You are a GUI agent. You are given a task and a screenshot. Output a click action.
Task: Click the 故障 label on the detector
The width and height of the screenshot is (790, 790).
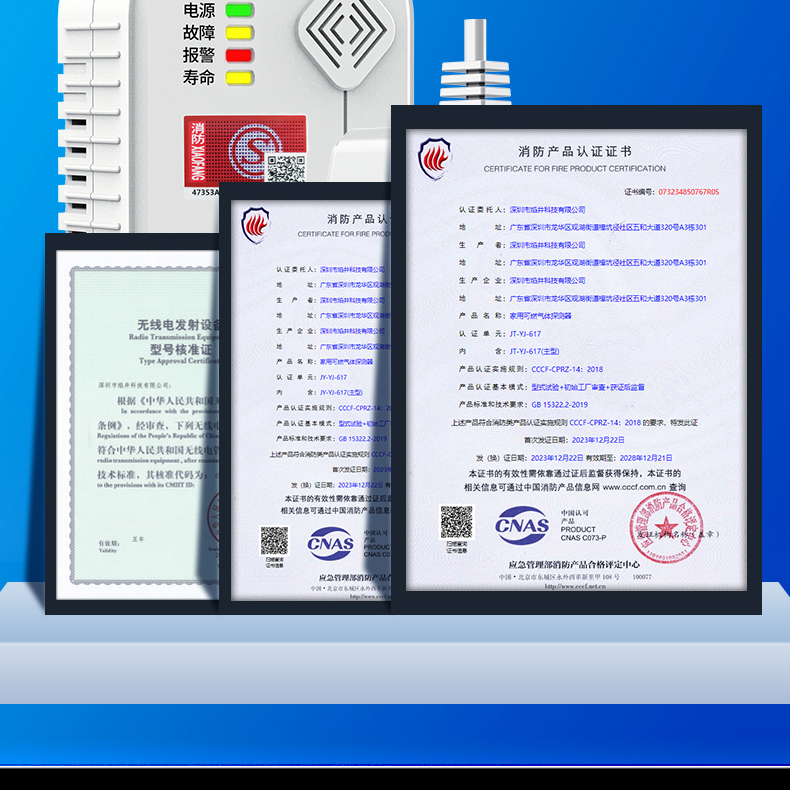click(199, 33)
